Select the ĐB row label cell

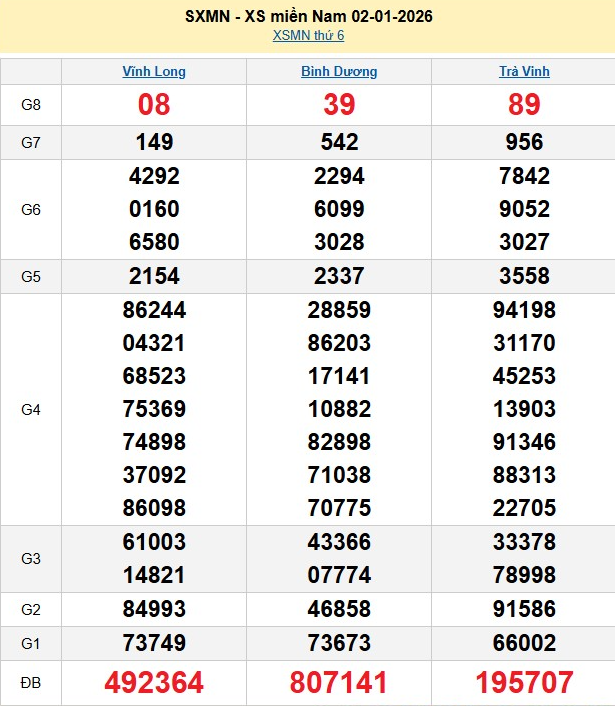(x=31, y=683)
